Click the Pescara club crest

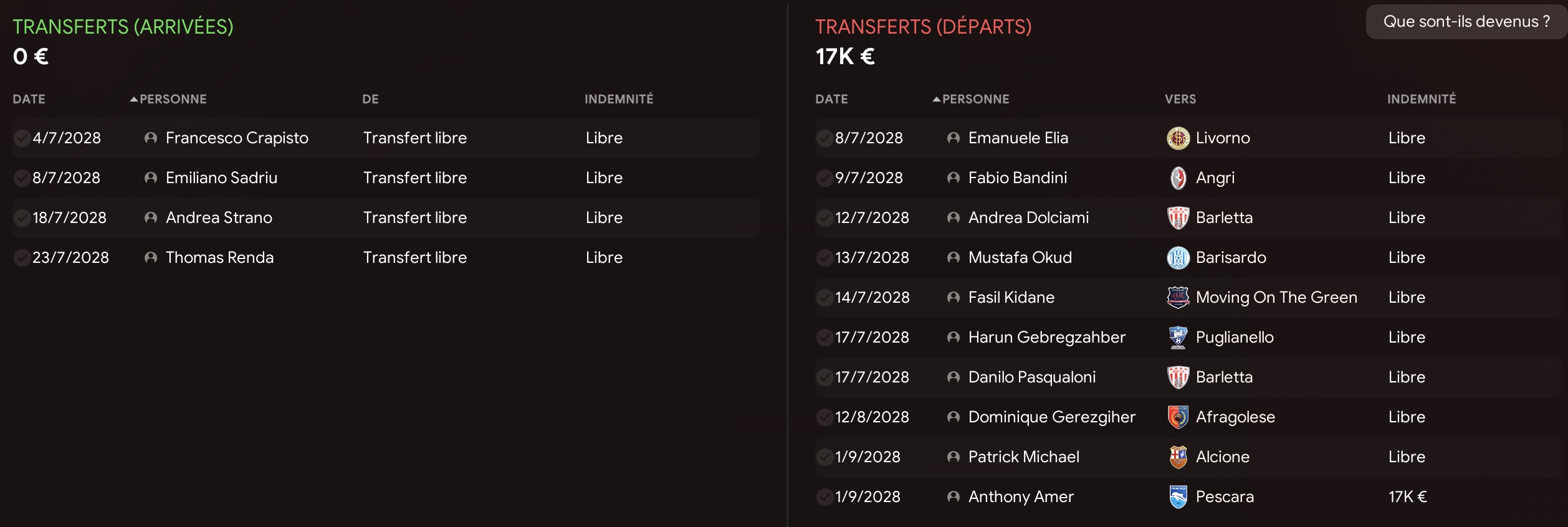click(x=1178, y=497)
